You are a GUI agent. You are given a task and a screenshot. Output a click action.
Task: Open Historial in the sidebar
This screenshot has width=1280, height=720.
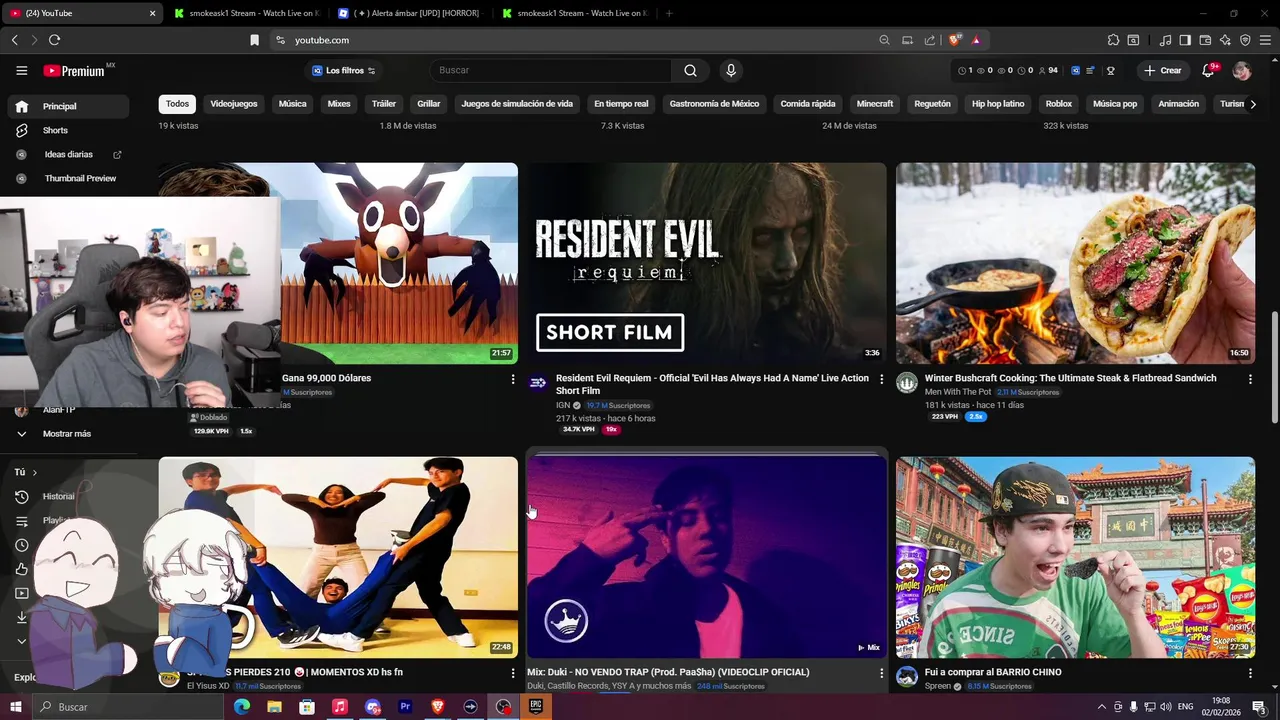pyautogui.click(x=59, y=496)
